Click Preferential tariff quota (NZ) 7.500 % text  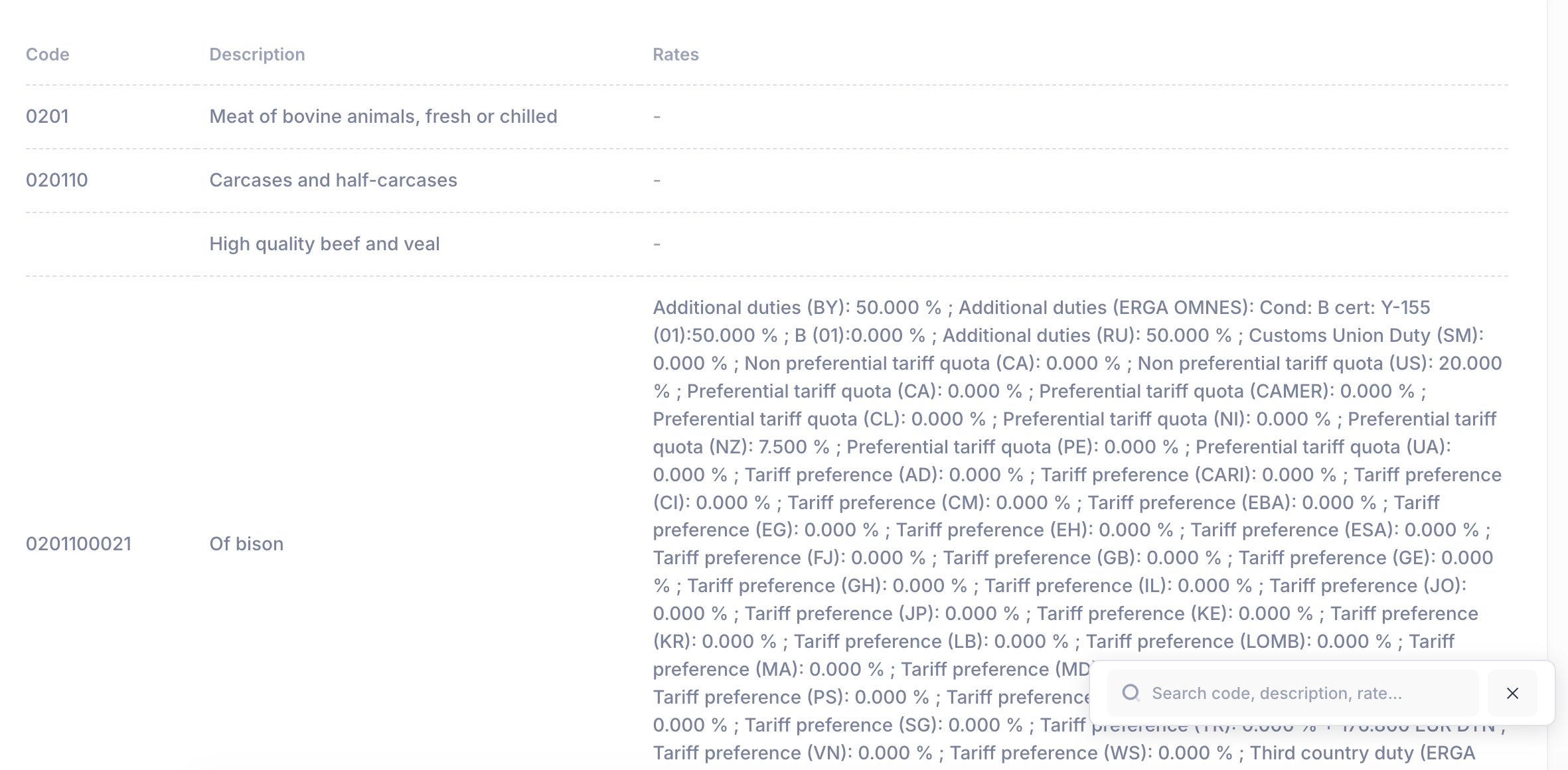[744, 447]
